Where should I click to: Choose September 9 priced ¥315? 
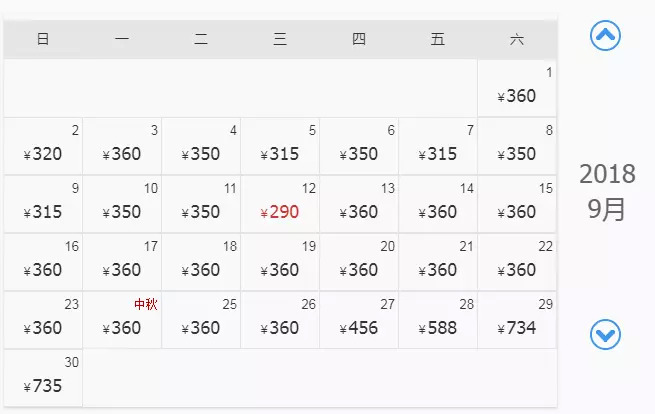(x=43, y=204)
